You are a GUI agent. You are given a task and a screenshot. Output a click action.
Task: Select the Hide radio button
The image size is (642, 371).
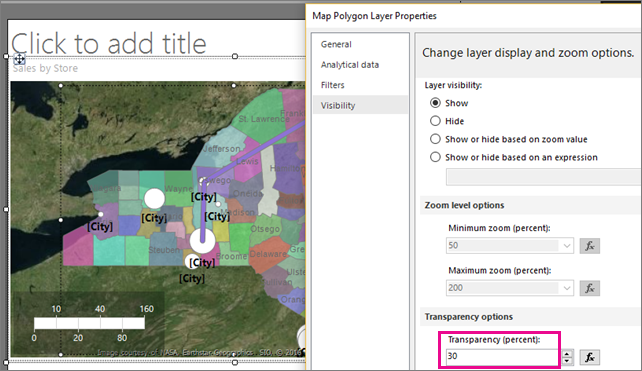(435, 121)
